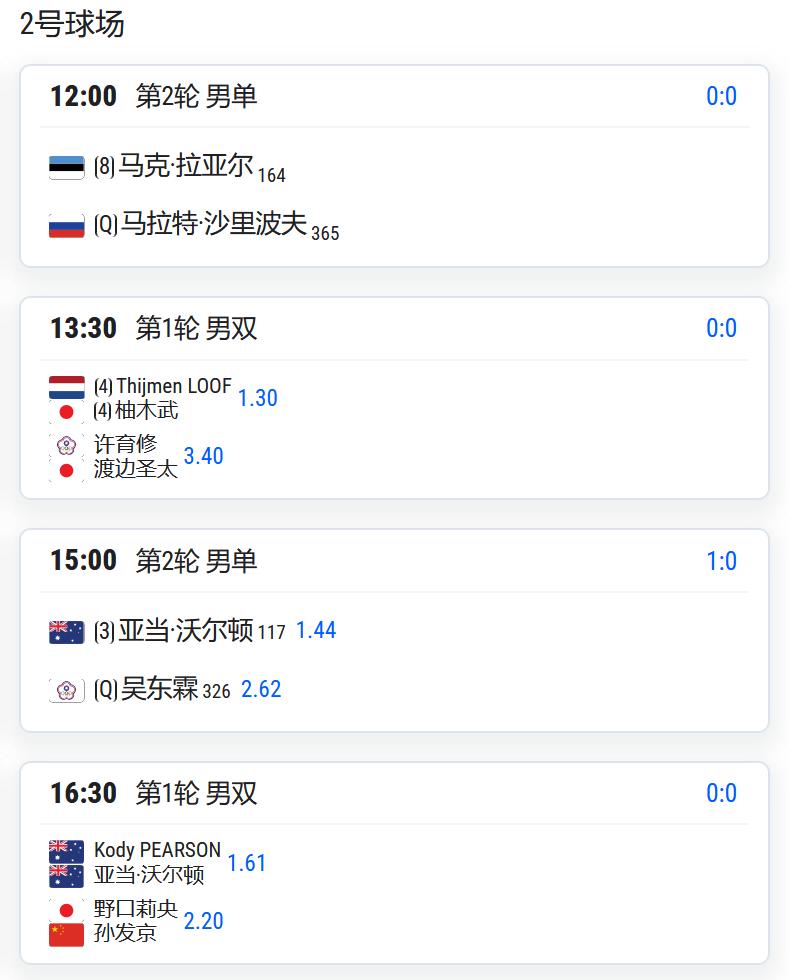This screenshot has width=790, height=980.
Task: Click Japan flag beside 柚木武
Action: click(66, 412)
